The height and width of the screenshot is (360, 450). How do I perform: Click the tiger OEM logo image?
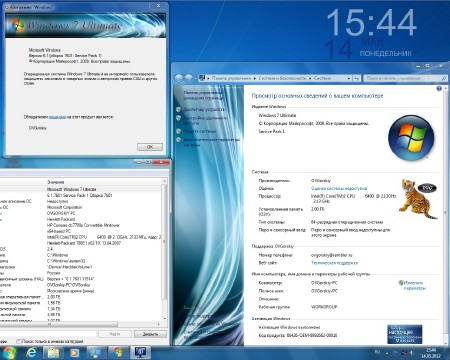coord(418,199)
